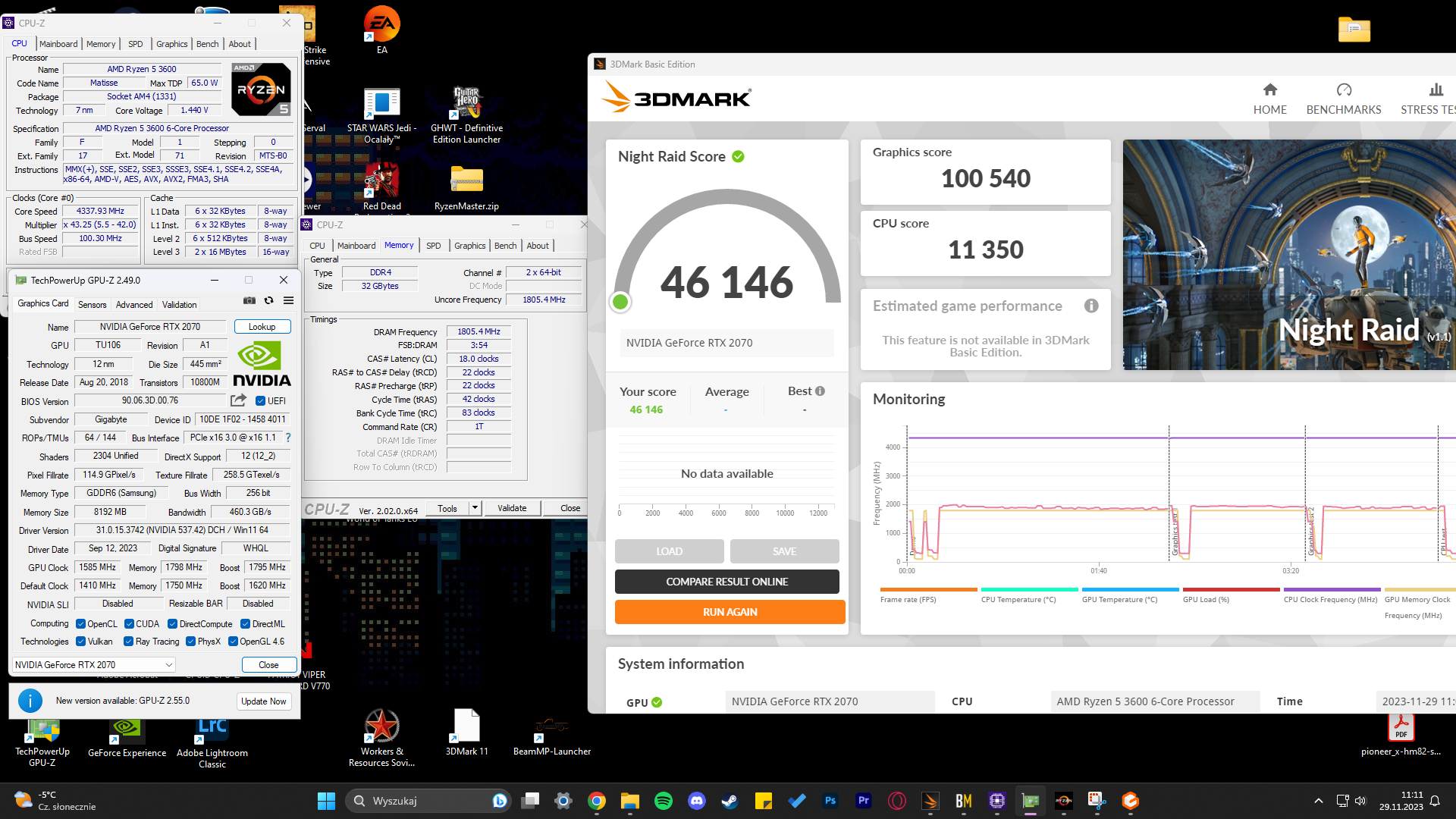Click the Night Raid benchmark thumbnail
Image resolution: width=1456 pixels, height=819 pixels.
point(1289,255)
